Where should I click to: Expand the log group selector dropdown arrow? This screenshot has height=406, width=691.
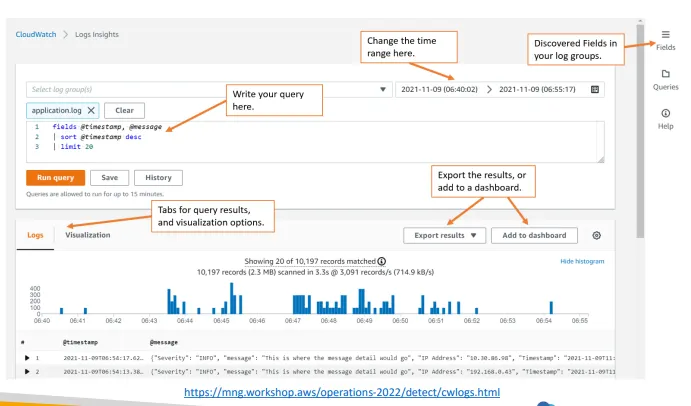click(x=383, y=89)
